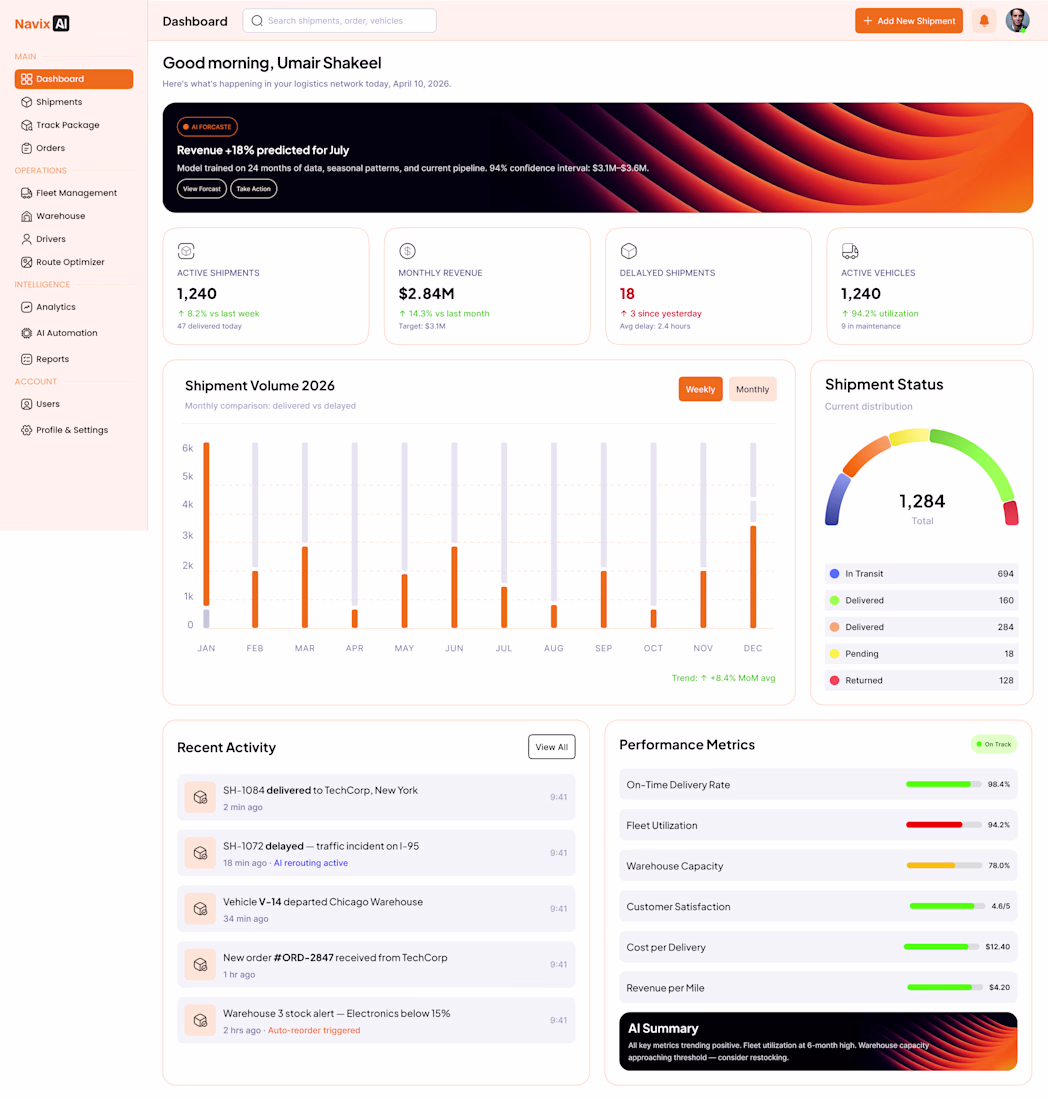Click the On-Time Delivery Rate progress bar

tap(943, 784)
